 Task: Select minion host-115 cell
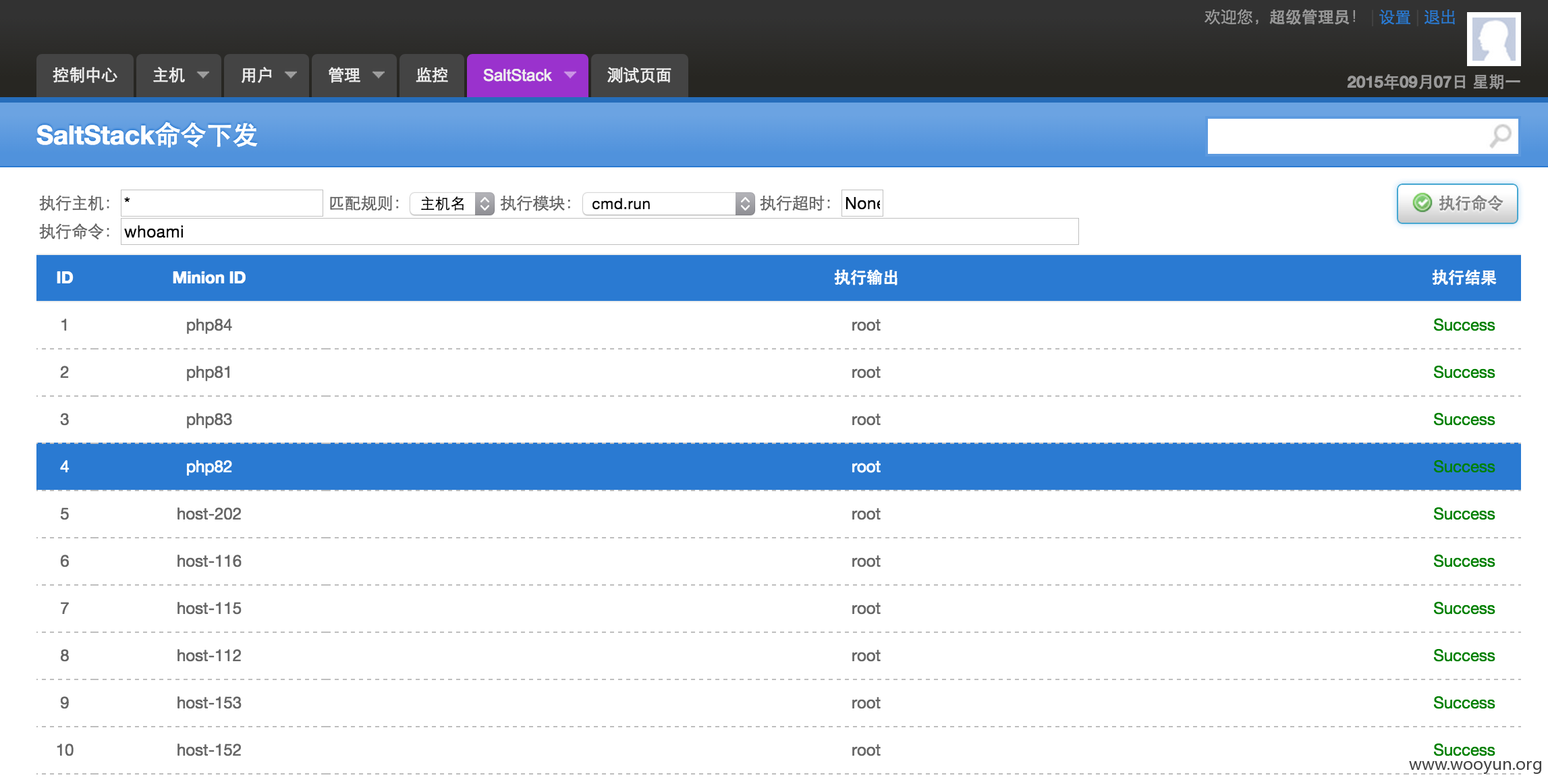[209, 609]
